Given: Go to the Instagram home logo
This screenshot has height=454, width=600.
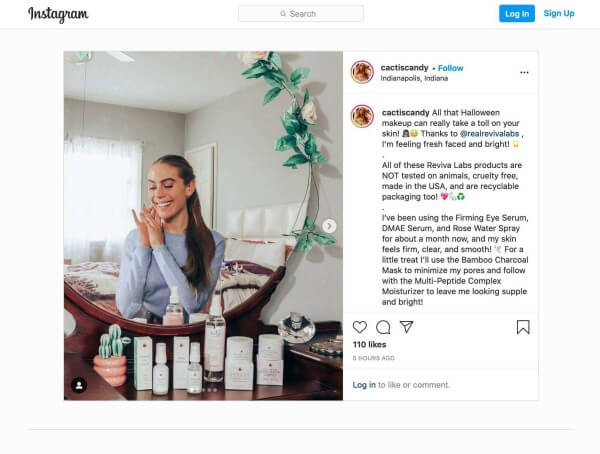Looking at the screenshot, I should [58, 14].
